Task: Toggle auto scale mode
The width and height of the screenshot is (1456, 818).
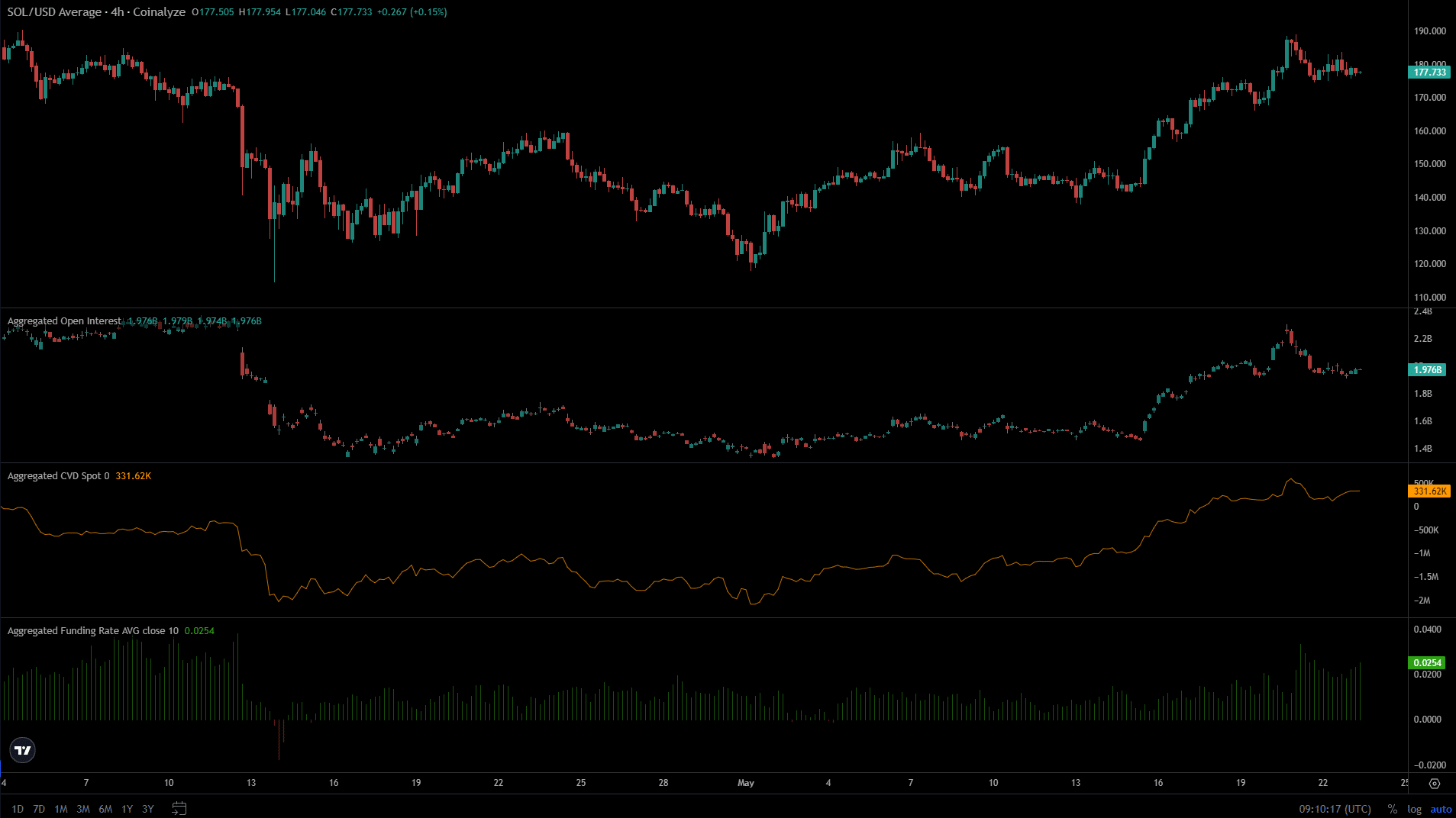Action: pos(1441,809)
